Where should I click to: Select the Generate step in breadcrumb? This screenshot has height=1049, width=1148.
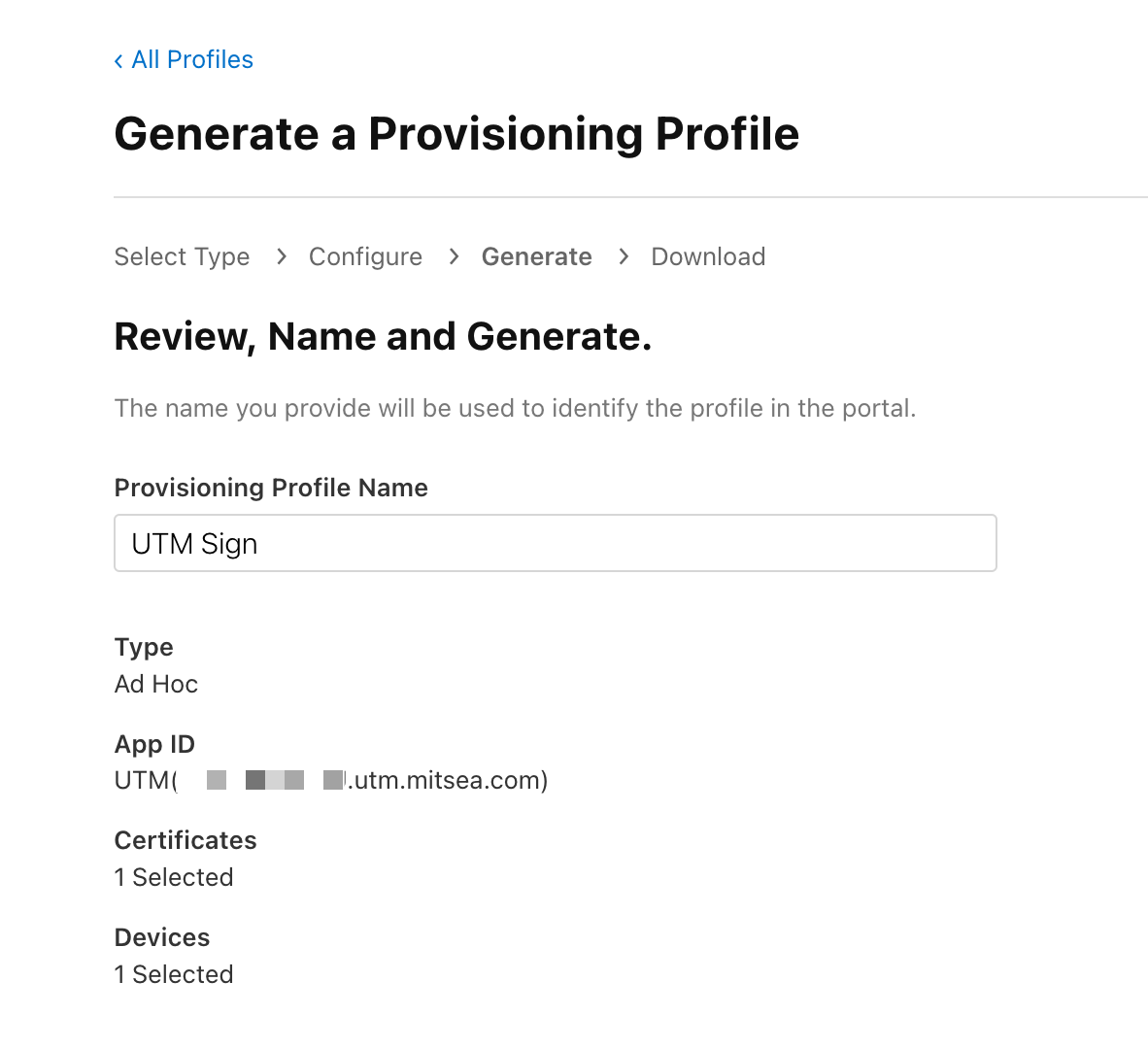pos(536,257)
